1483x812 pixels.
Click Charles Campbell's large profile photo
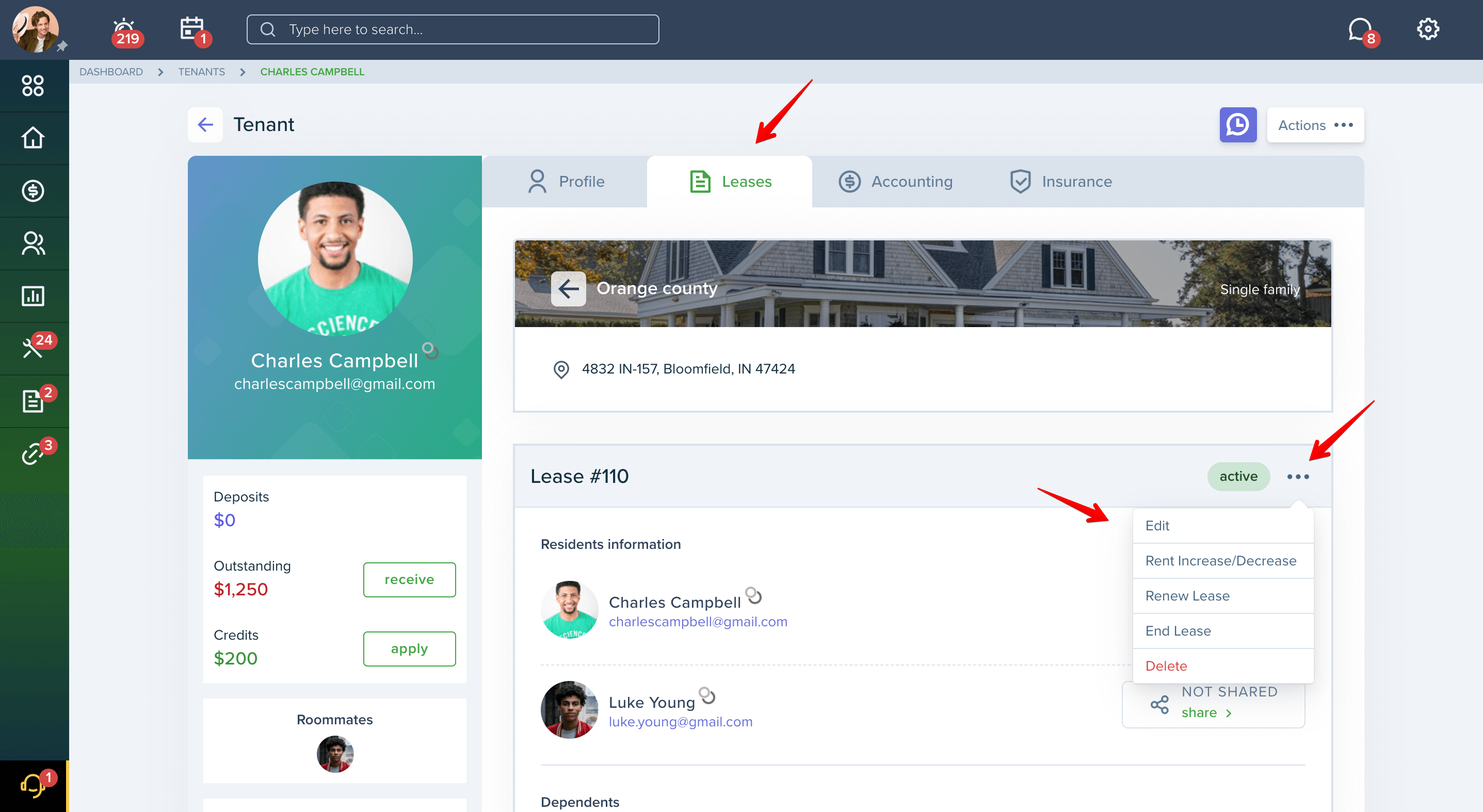[335, 259]
